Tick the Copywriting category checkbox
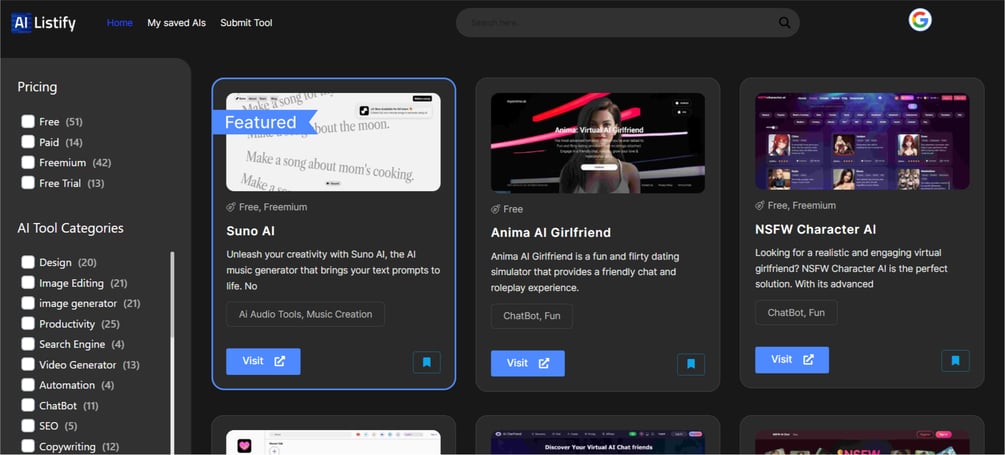 pyautogui.click(x=28, y=447)
